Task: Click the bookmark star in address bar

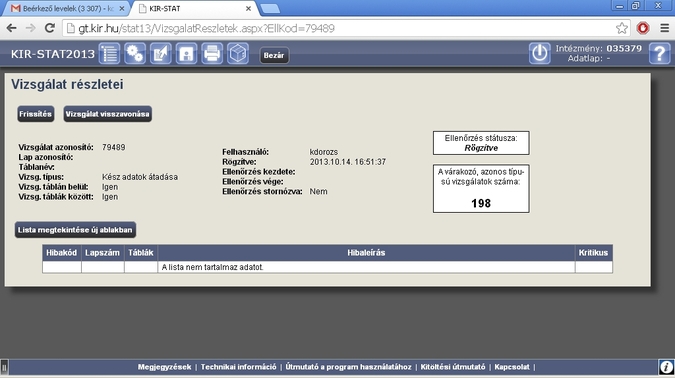Action: 622,28
